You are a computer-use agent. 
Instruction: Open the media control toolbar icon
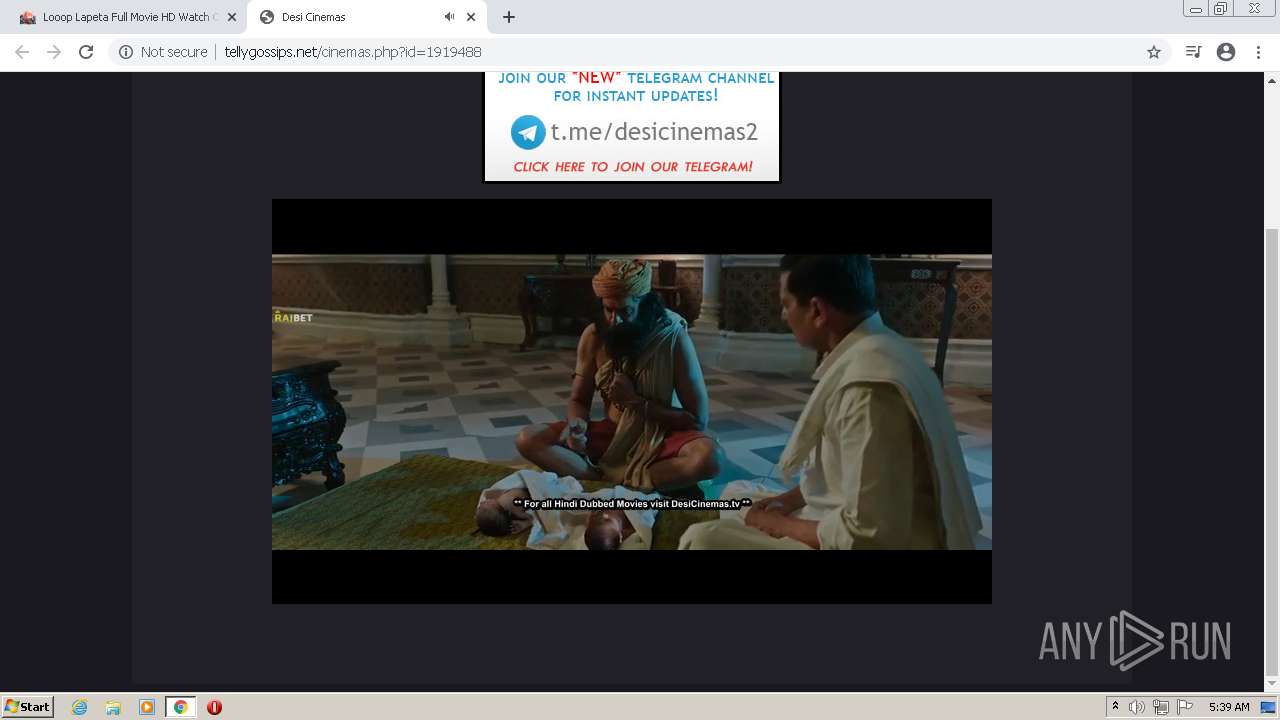pyautogui.click(x=1193, y=52)
